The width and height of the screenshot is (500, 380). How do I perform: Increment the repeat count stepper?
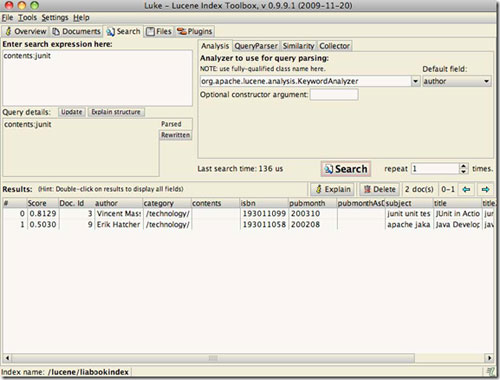click(463, 166)
